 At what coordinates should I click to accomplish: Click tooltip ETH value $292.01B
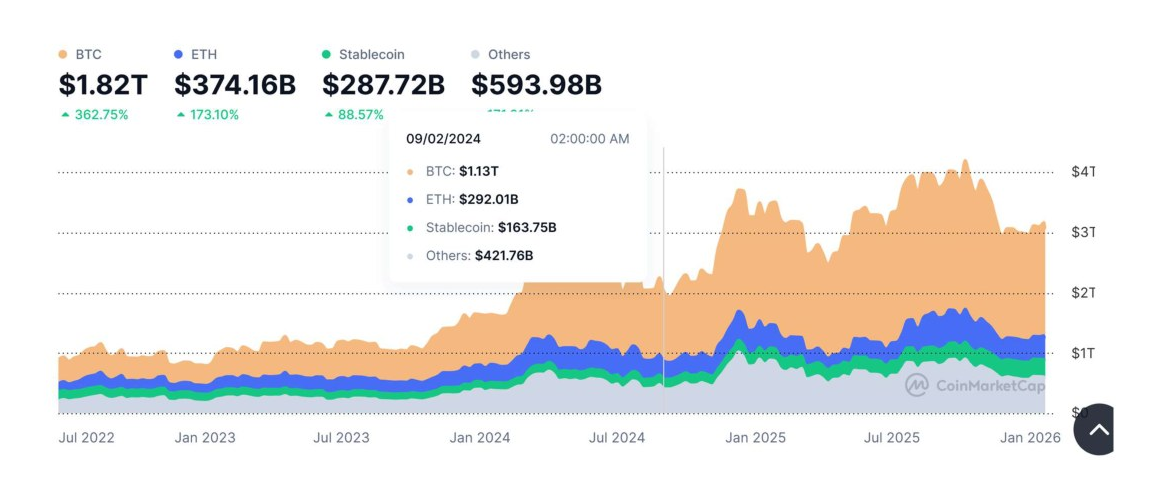pos(487,199)
